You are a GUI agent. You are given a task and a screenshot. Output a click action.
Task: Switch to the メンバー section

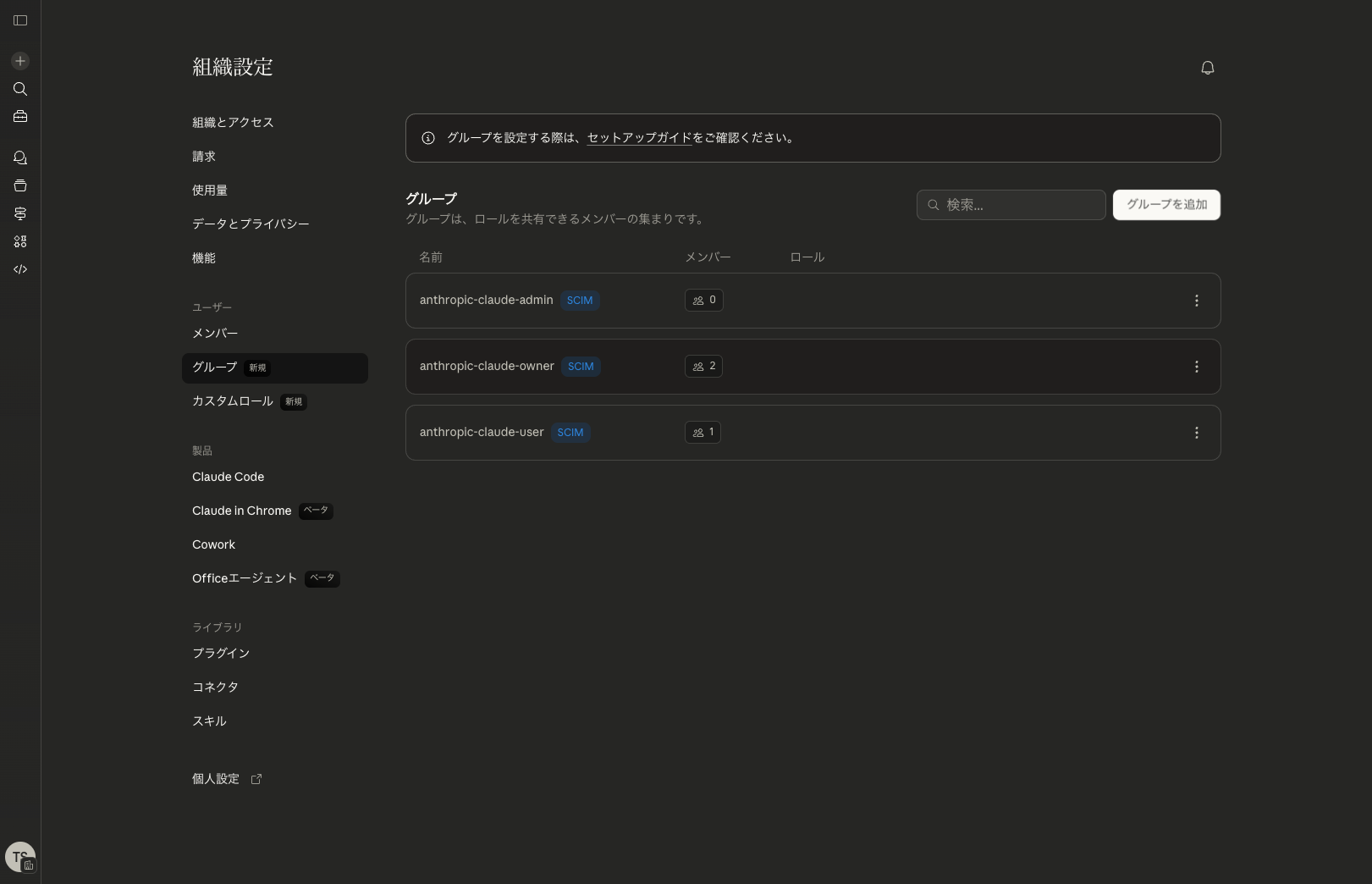[215, 333]
